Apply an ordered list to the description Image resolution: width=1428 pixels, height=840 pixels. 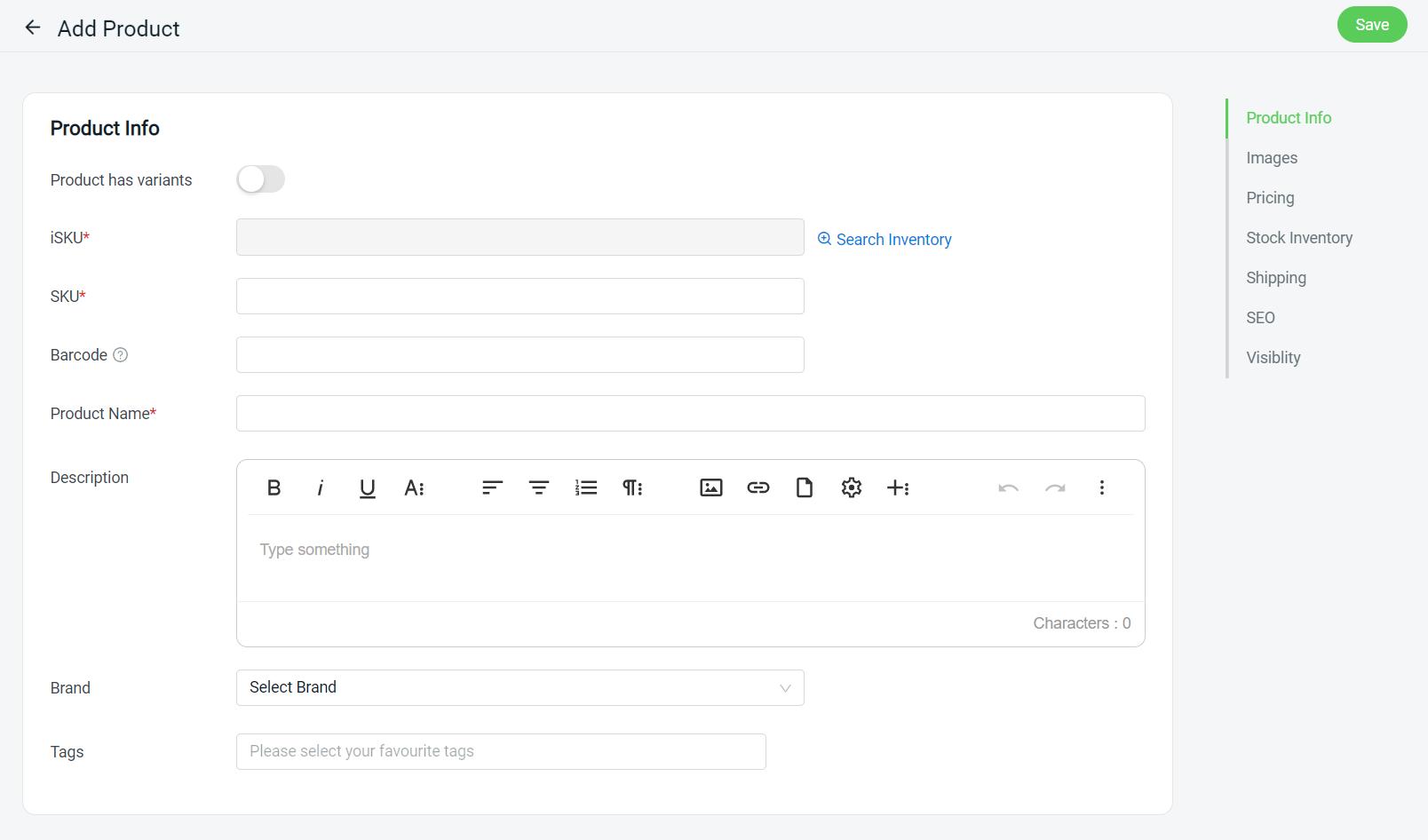pos(586,487)
